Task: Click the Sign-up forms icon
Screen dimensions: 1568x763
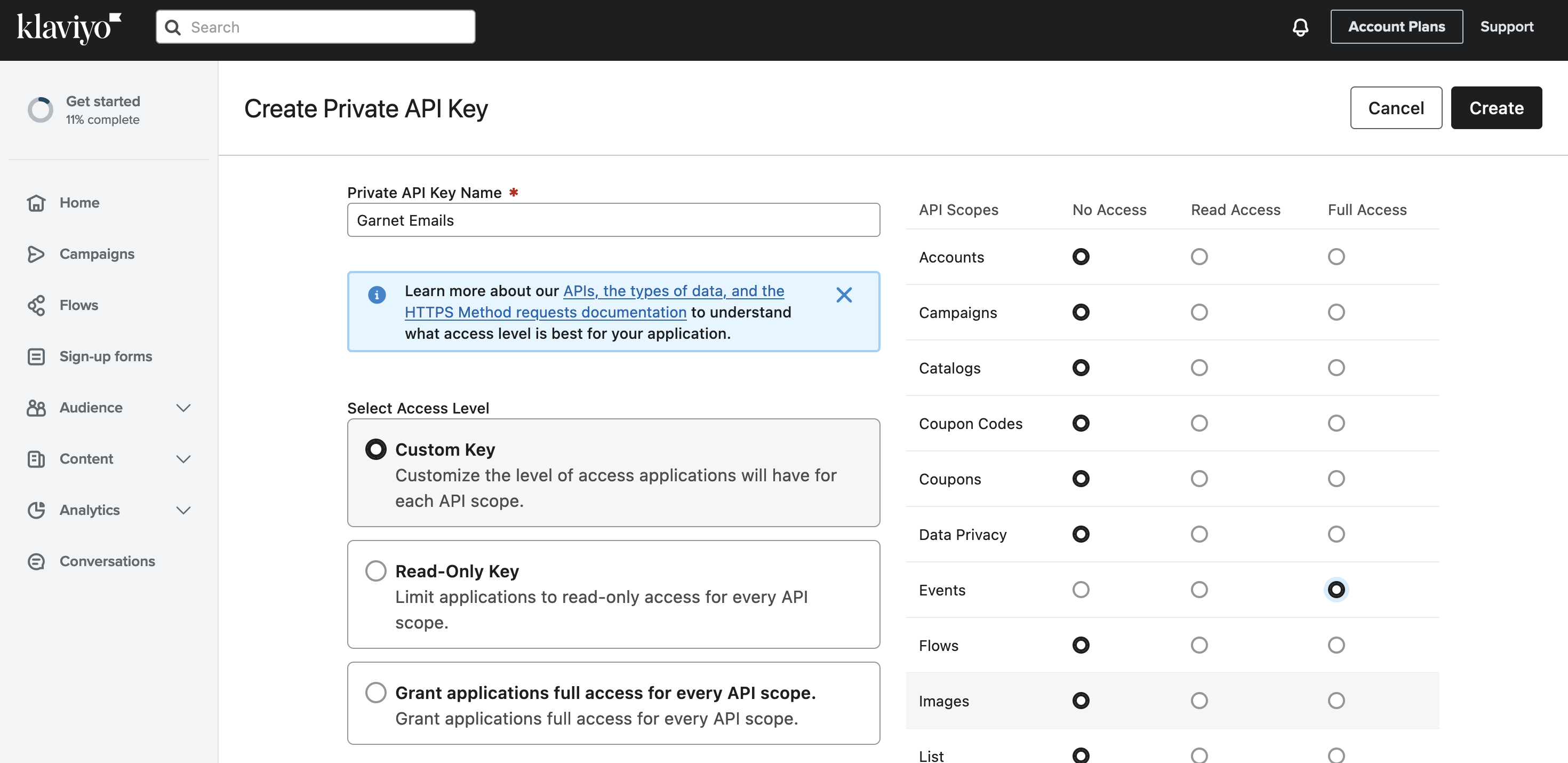Action: click(36, 356)
